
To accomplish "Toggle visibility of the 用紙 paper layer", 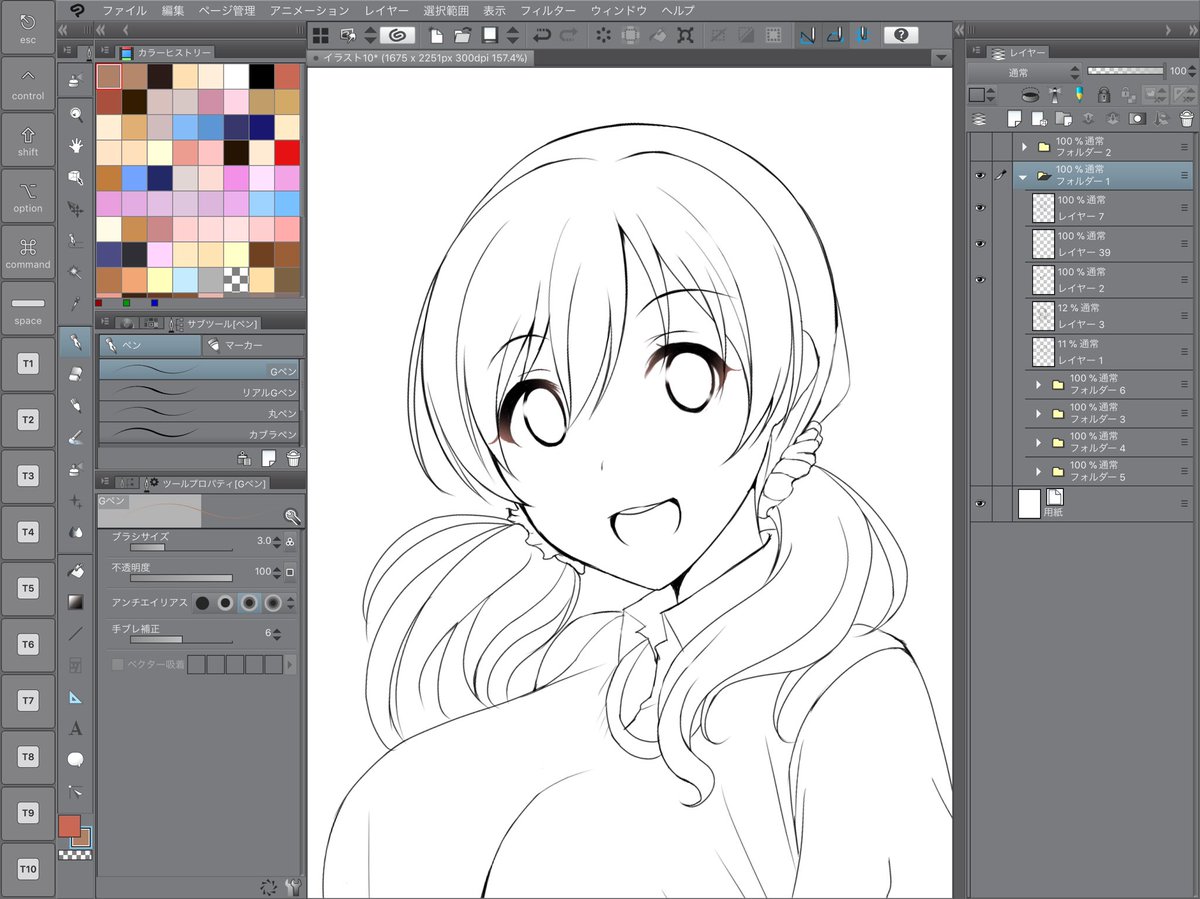I will [x=981, y=503].
